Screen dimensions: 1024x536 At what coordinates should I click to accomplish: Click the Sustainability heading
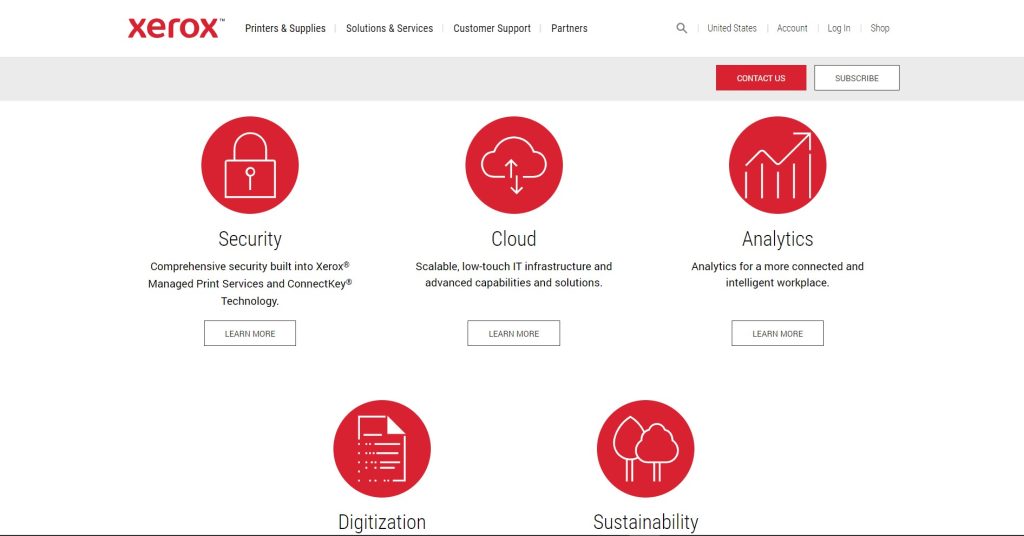[646, 522]
